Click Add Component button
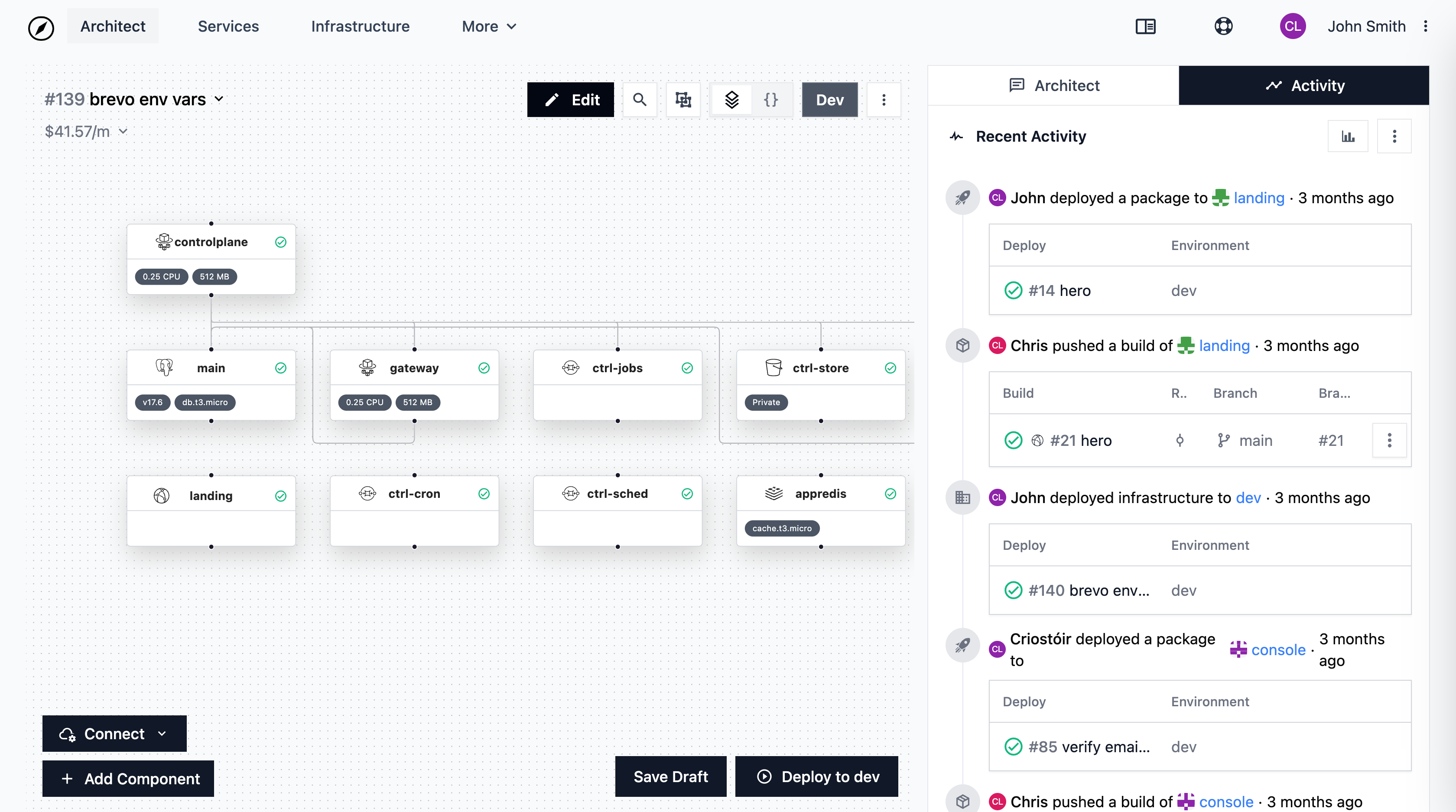 [x=128, y=779]
